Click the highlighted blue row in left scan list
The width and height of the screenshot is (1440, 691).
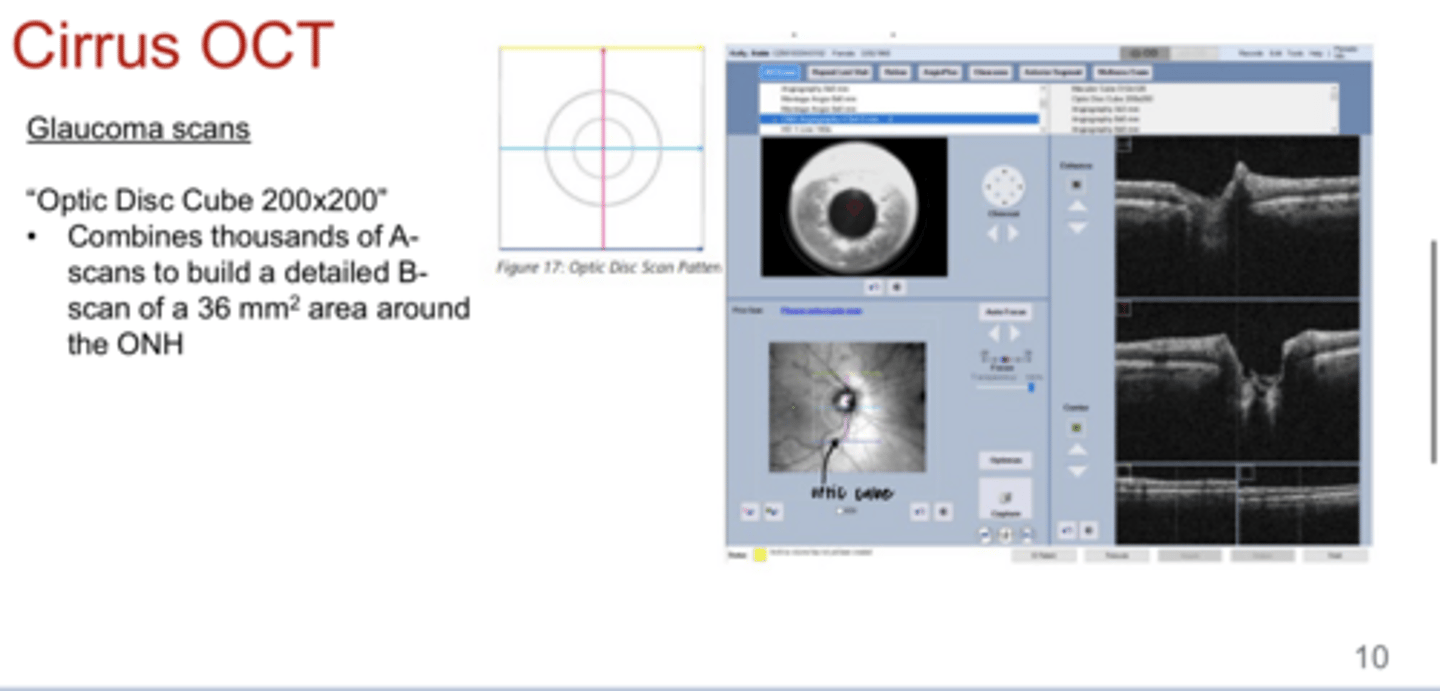[900, 119]
